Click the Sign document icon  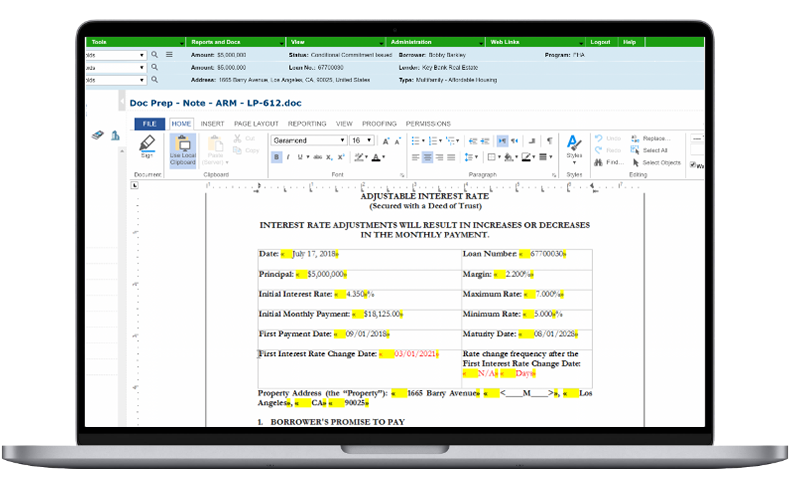(147, 146)
